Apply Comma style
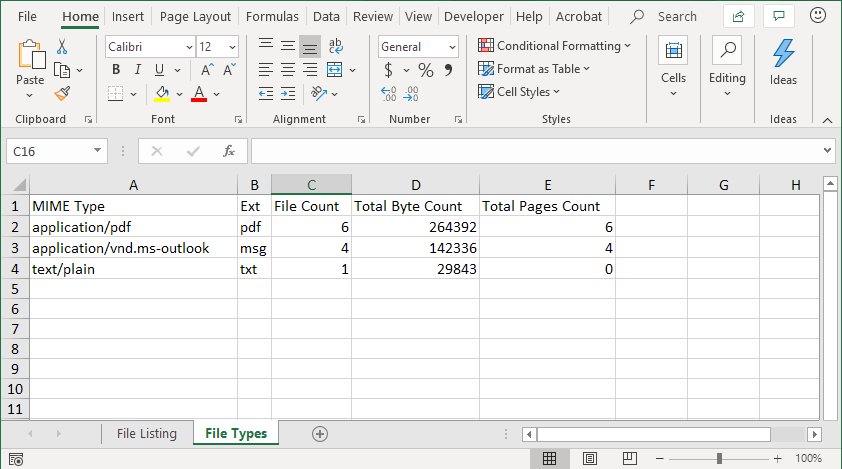The image size is (842, 469). point(448,70)
